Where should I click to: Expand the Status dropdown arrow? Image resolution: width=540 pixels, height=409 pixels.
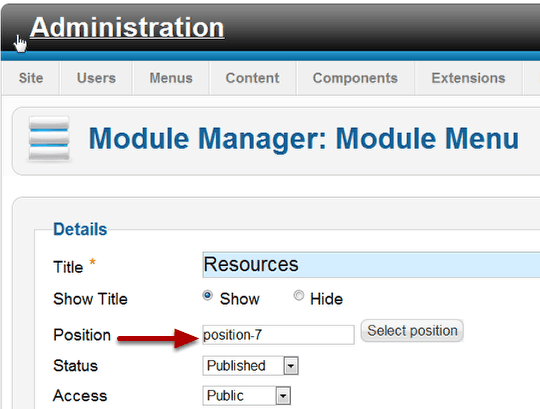[291, 366]
